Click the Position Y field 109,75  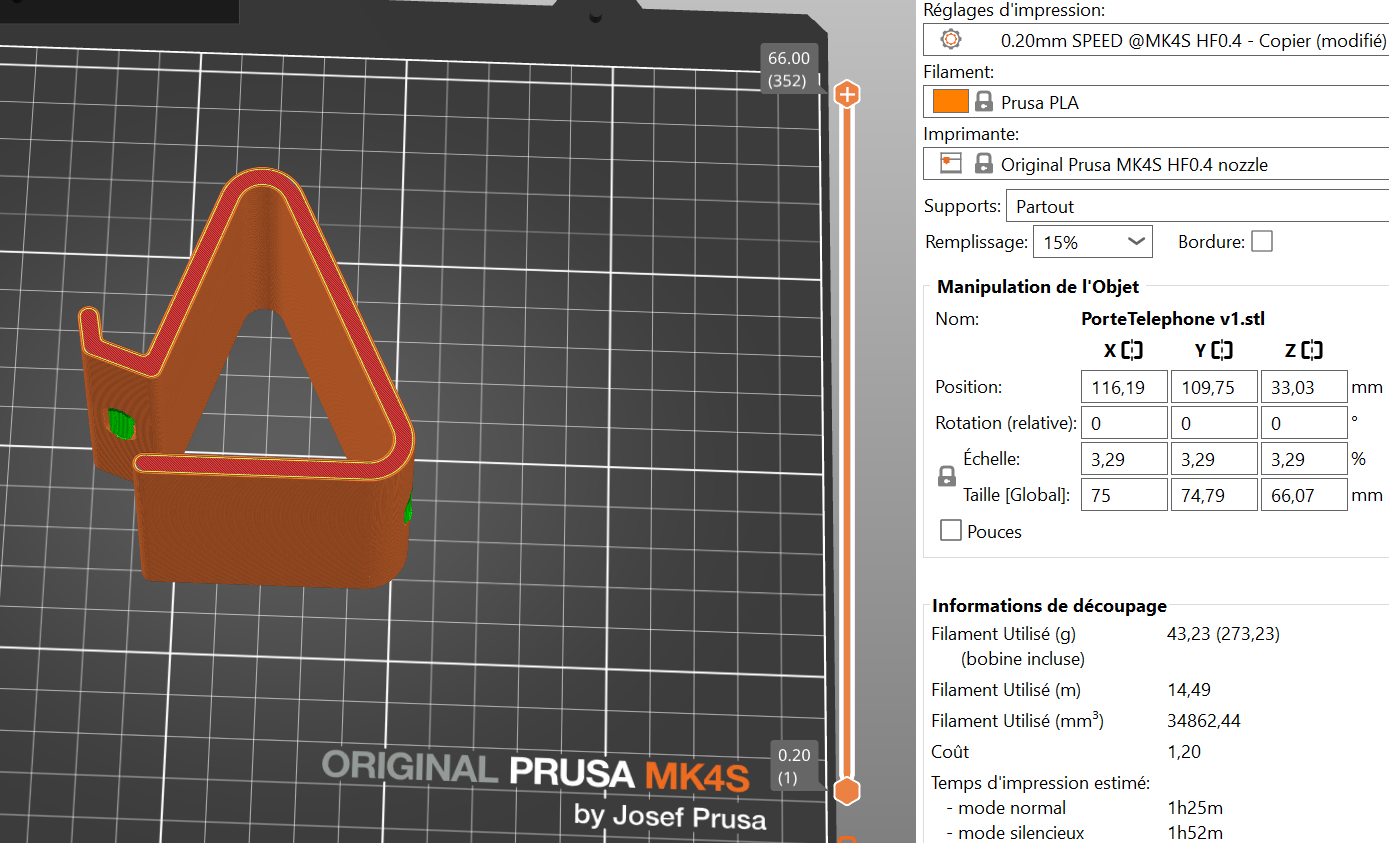tap(1214, 387)
